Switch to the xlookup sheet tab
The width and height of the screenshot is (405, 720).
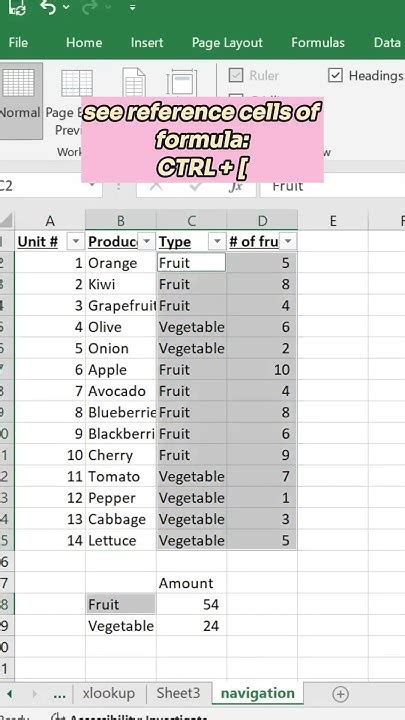[109, 693]
